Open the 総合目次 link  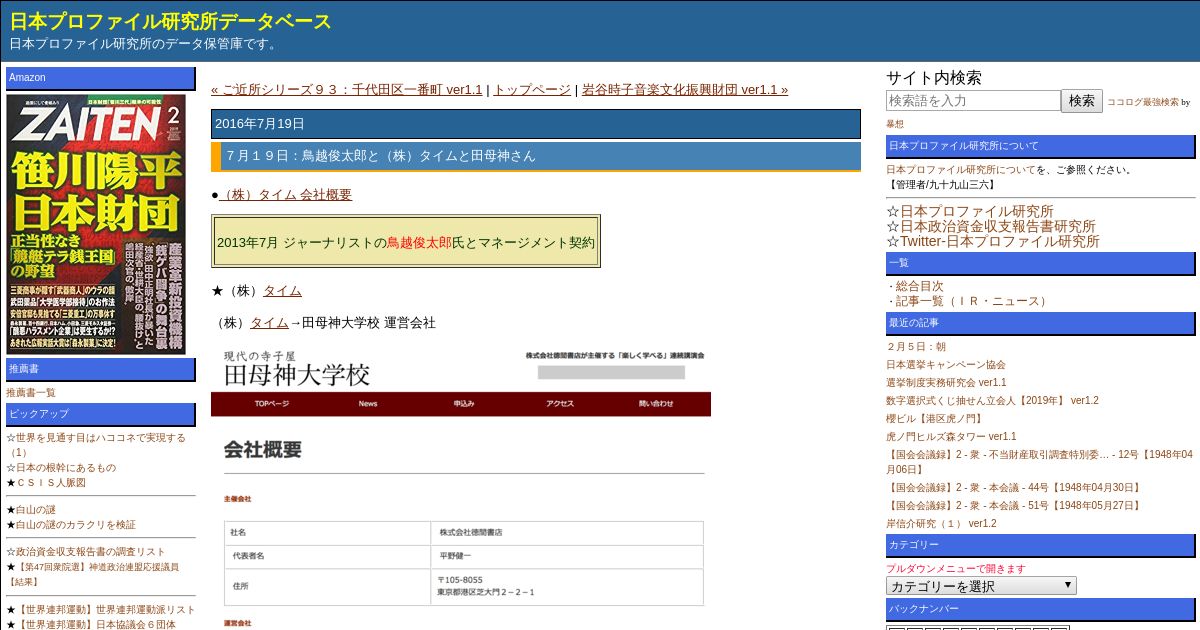(x=919, y=286)
